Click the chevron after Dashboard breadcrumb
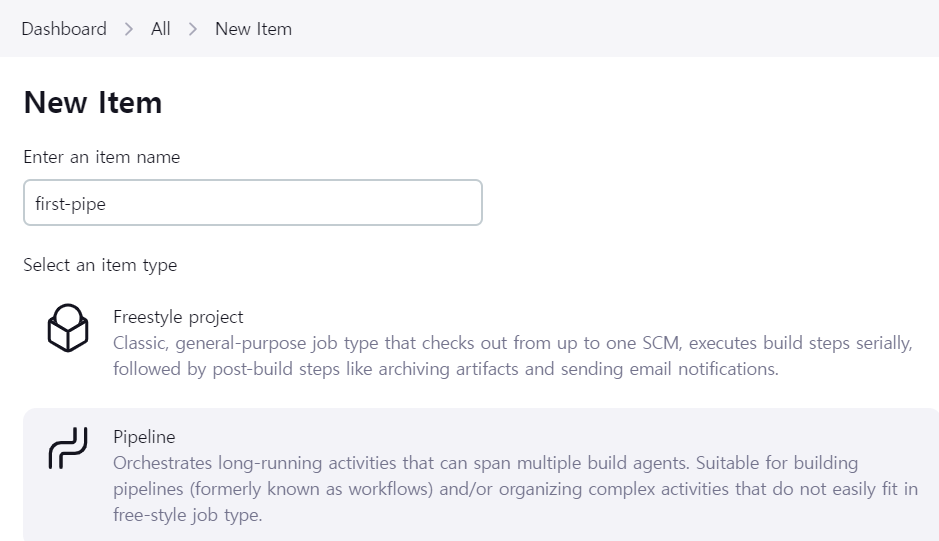 coord(129,29)
